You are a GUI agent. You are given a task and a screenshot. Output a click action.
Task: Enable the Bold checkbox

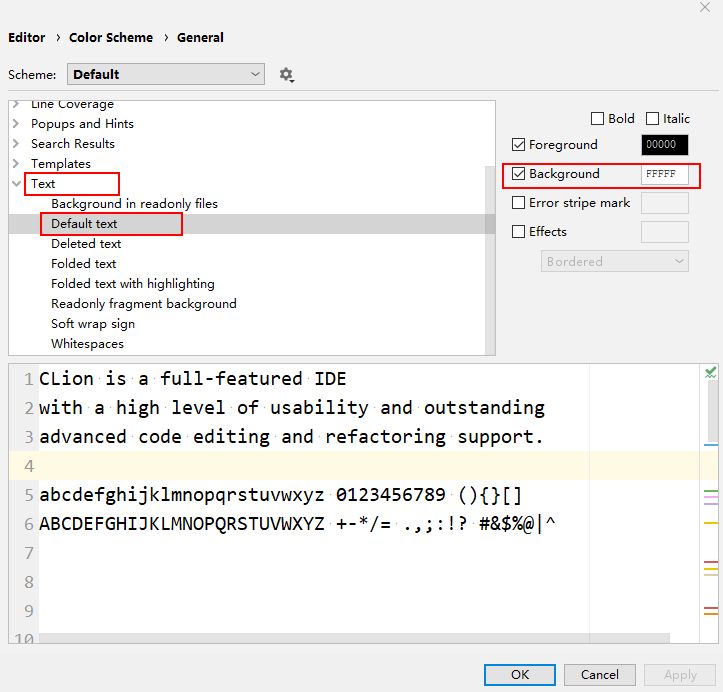[x=598, y=119]
